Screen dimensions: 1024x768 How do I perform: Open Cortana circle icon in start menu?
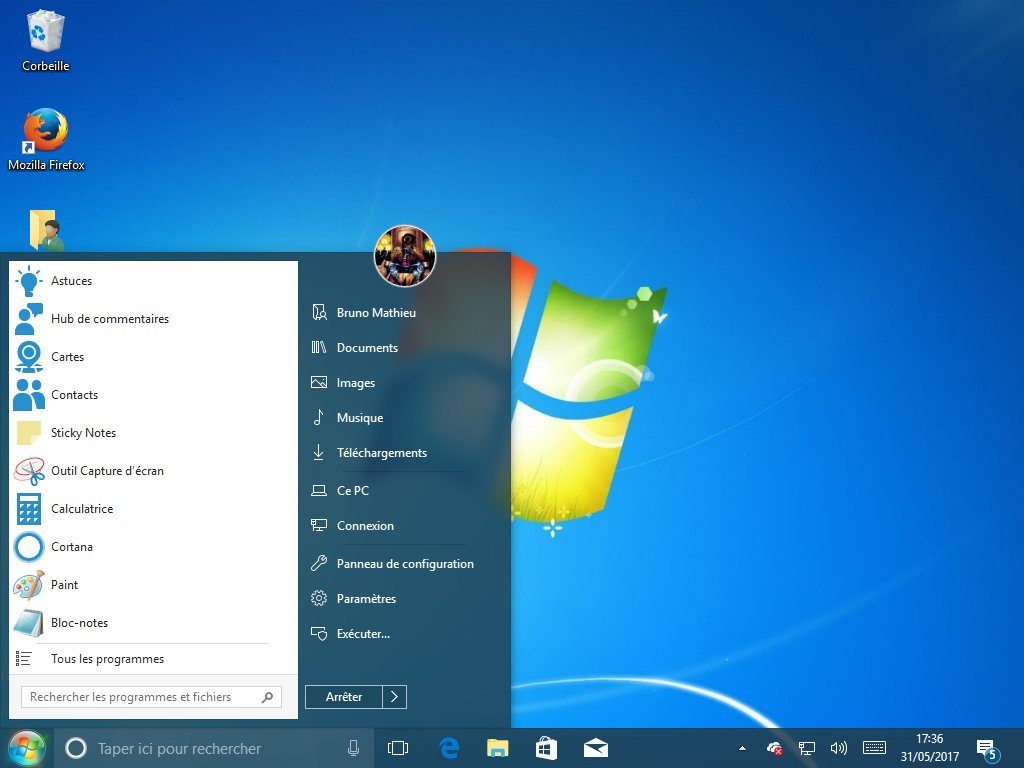point(29,547)
